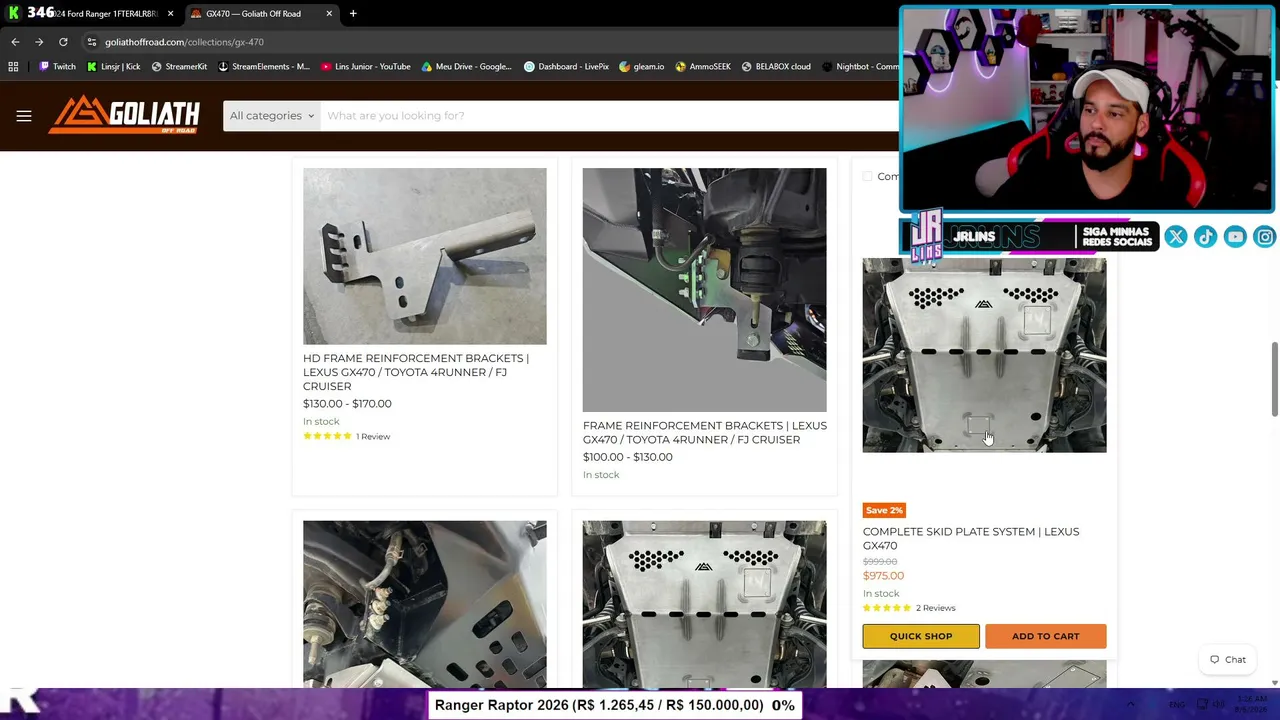Open the complete skid plate system image
Image resolution: width=1280 pixels, height=720 pixels.
point(985,355)
